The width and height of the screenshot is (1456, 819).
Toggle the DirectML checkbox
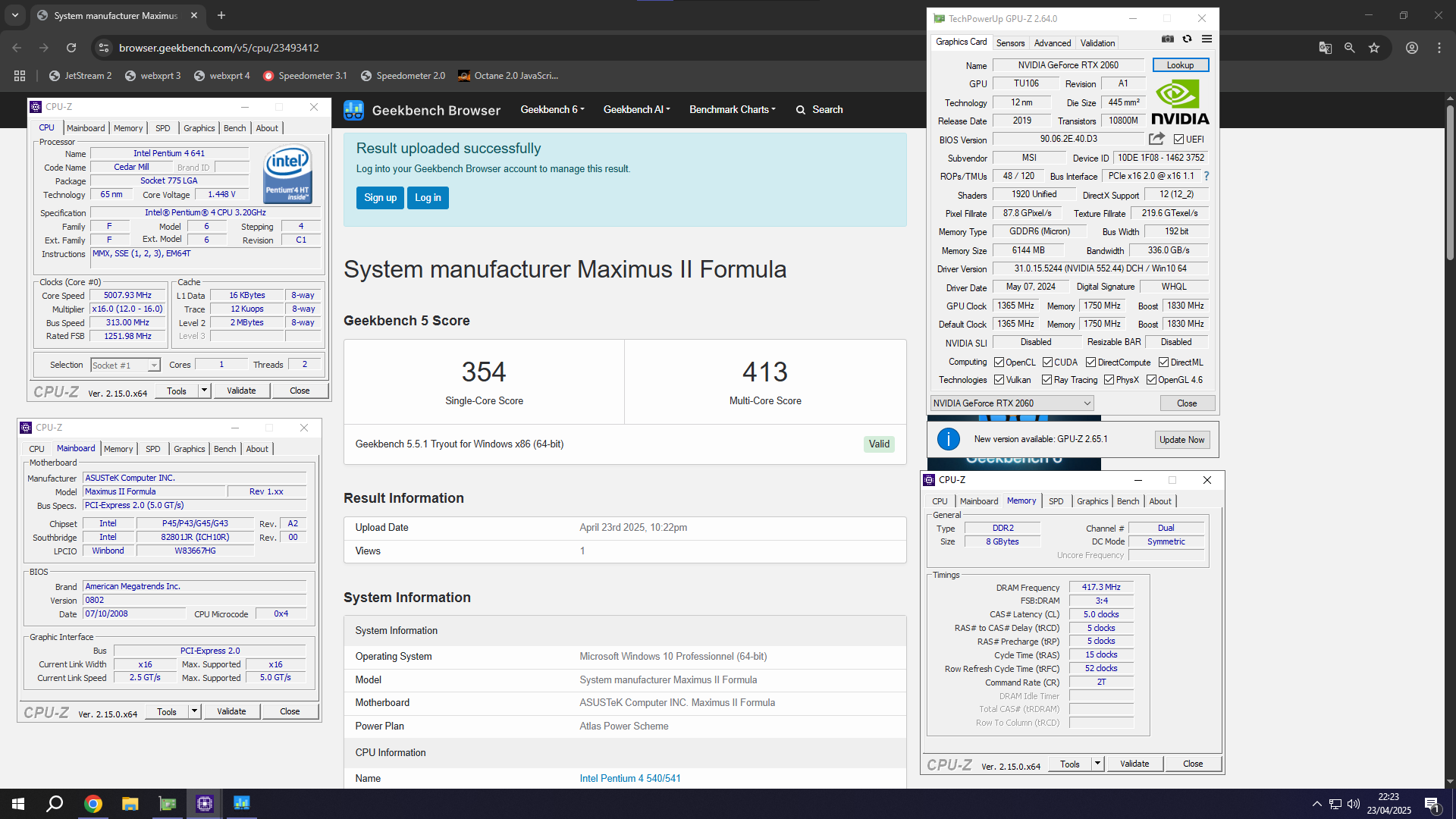(x=1163, y=362)
